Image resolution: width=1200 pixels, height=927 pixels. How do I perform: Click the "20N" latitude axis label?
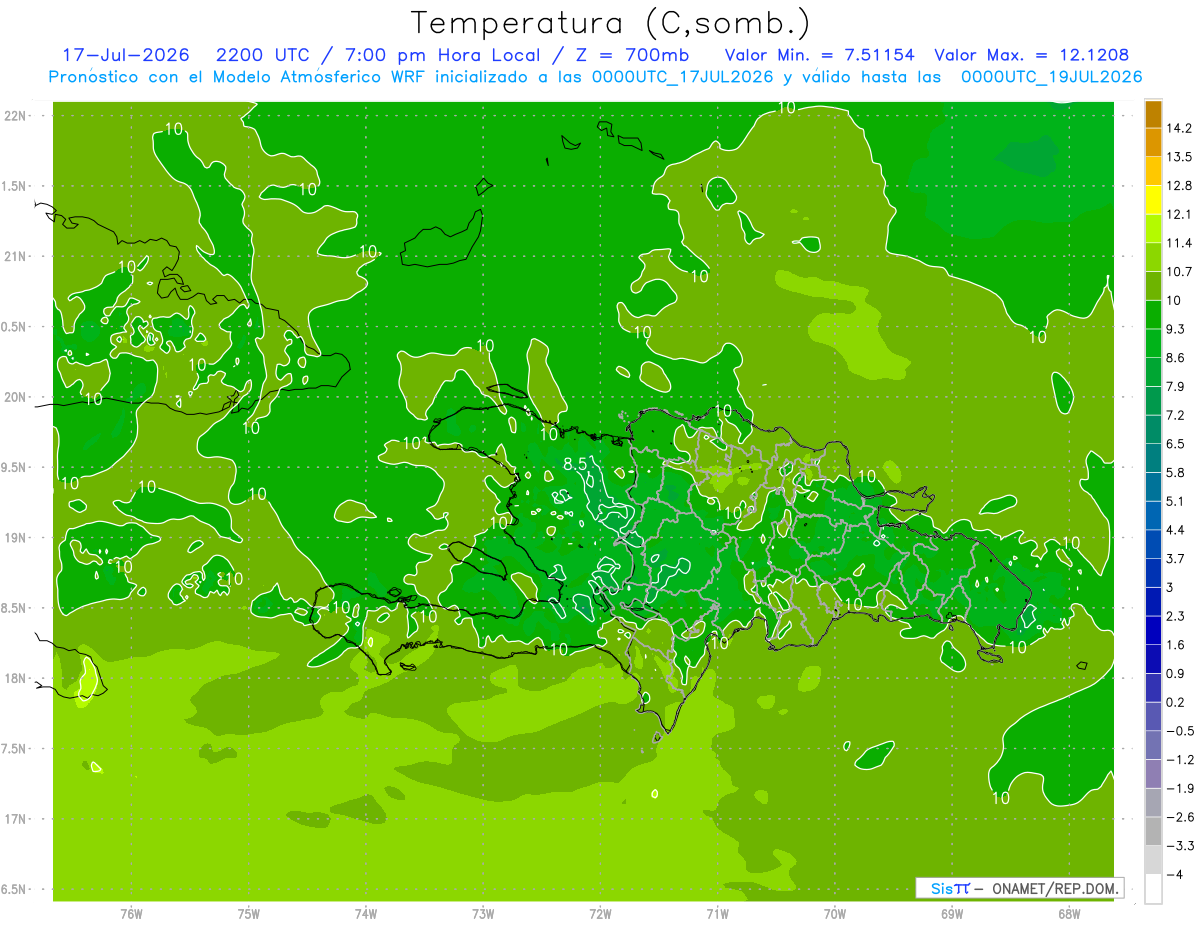coord(16,397)
